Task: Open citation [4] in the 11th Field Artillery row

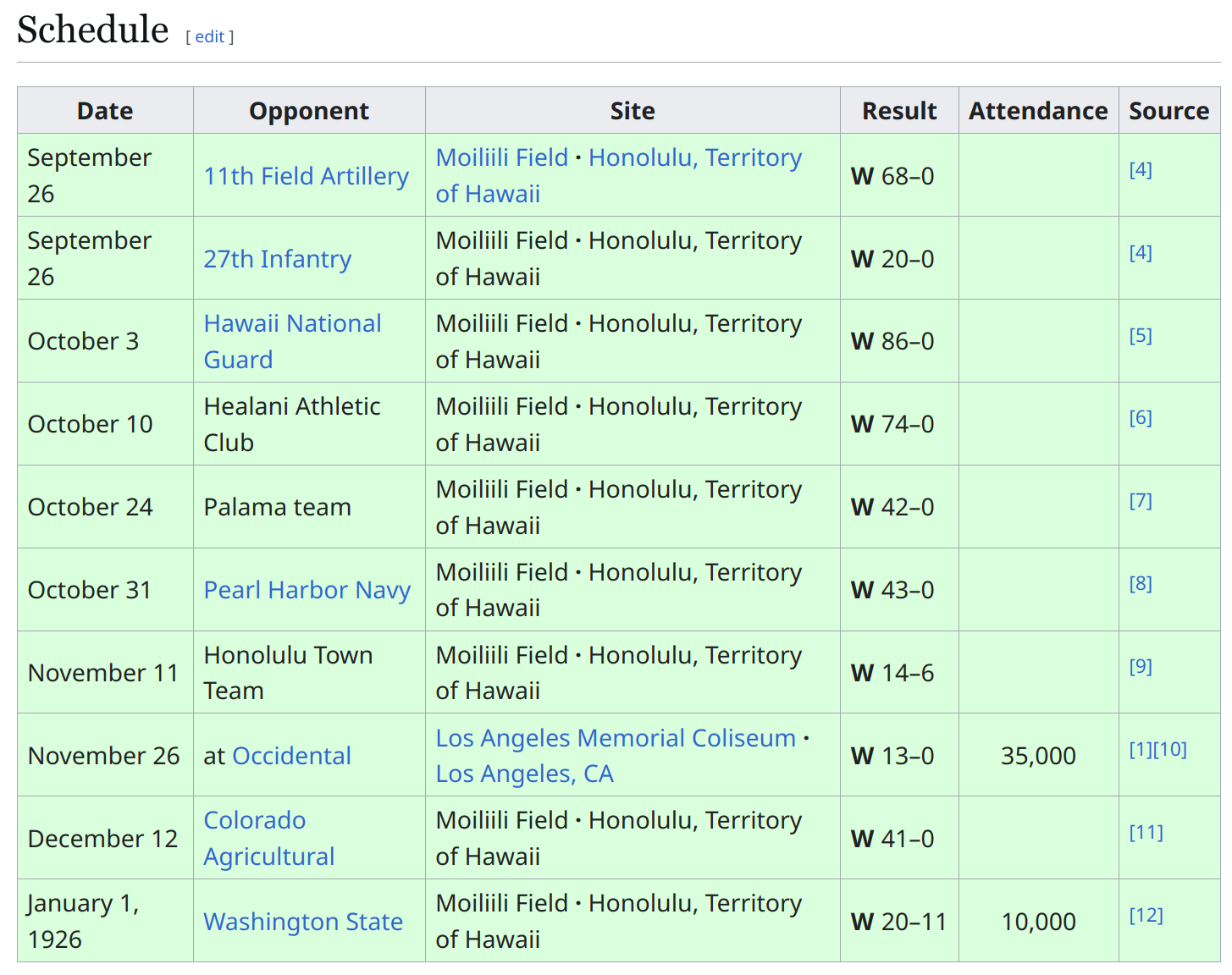Action: (x=1141, y=170)
